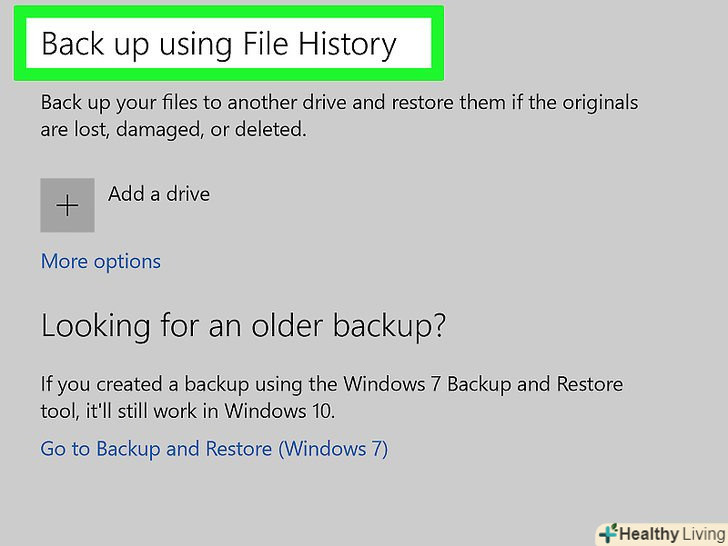
Task: Click the green cross Healthy Living logo
Action: [608, 534]
